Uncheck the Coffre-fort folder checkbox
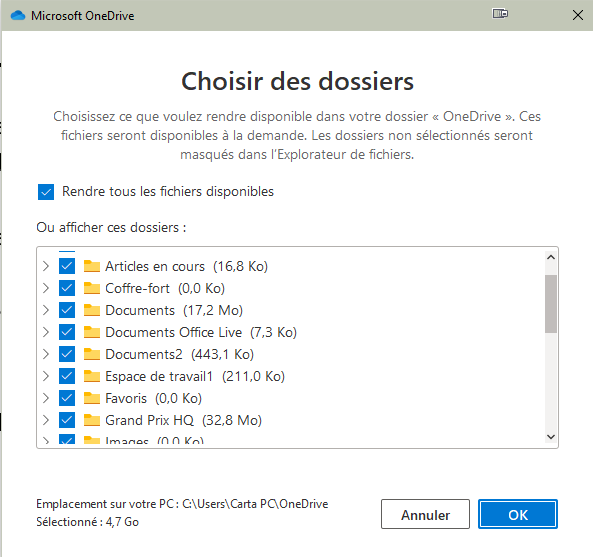 (x=67, y=288)
